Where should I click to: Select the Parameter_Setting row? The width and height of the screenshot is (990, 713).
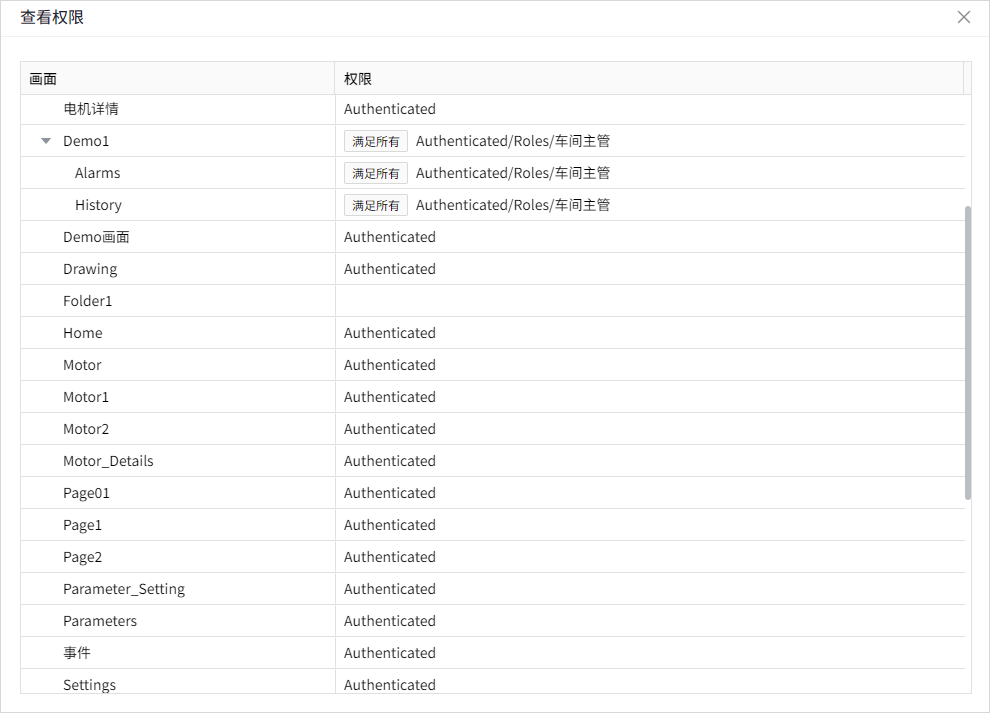point(124,589)
